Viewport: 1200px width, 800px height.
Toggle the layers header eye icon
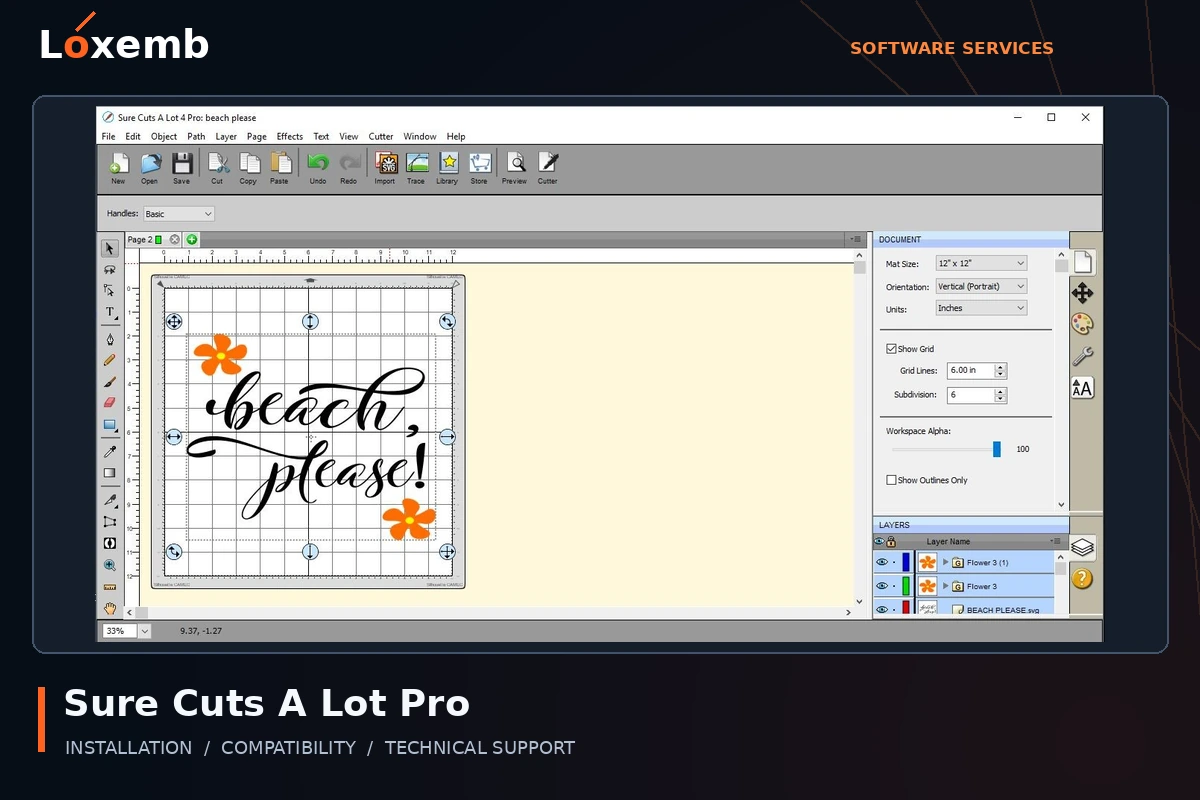click(879, 541)
